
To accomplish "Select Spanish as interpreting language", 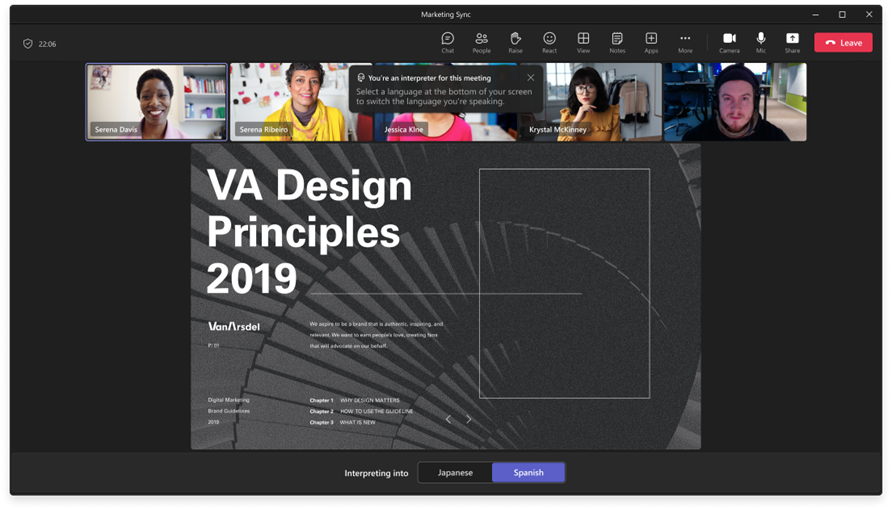I will pos(528,473).
